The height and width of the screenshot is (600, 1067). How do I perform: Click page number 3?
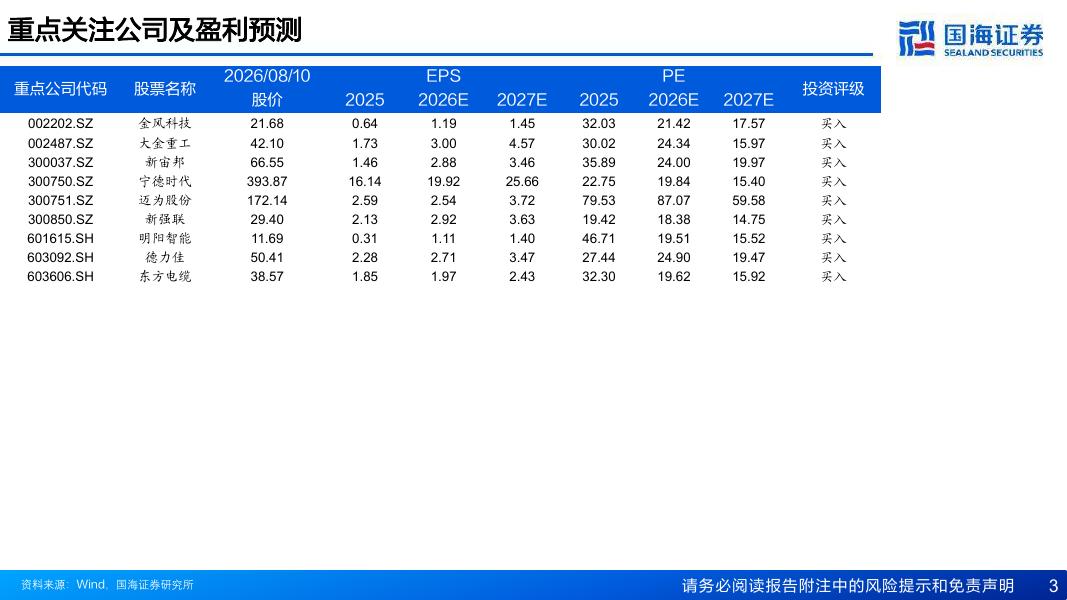pyautogui.click(x=1053, y=586)
